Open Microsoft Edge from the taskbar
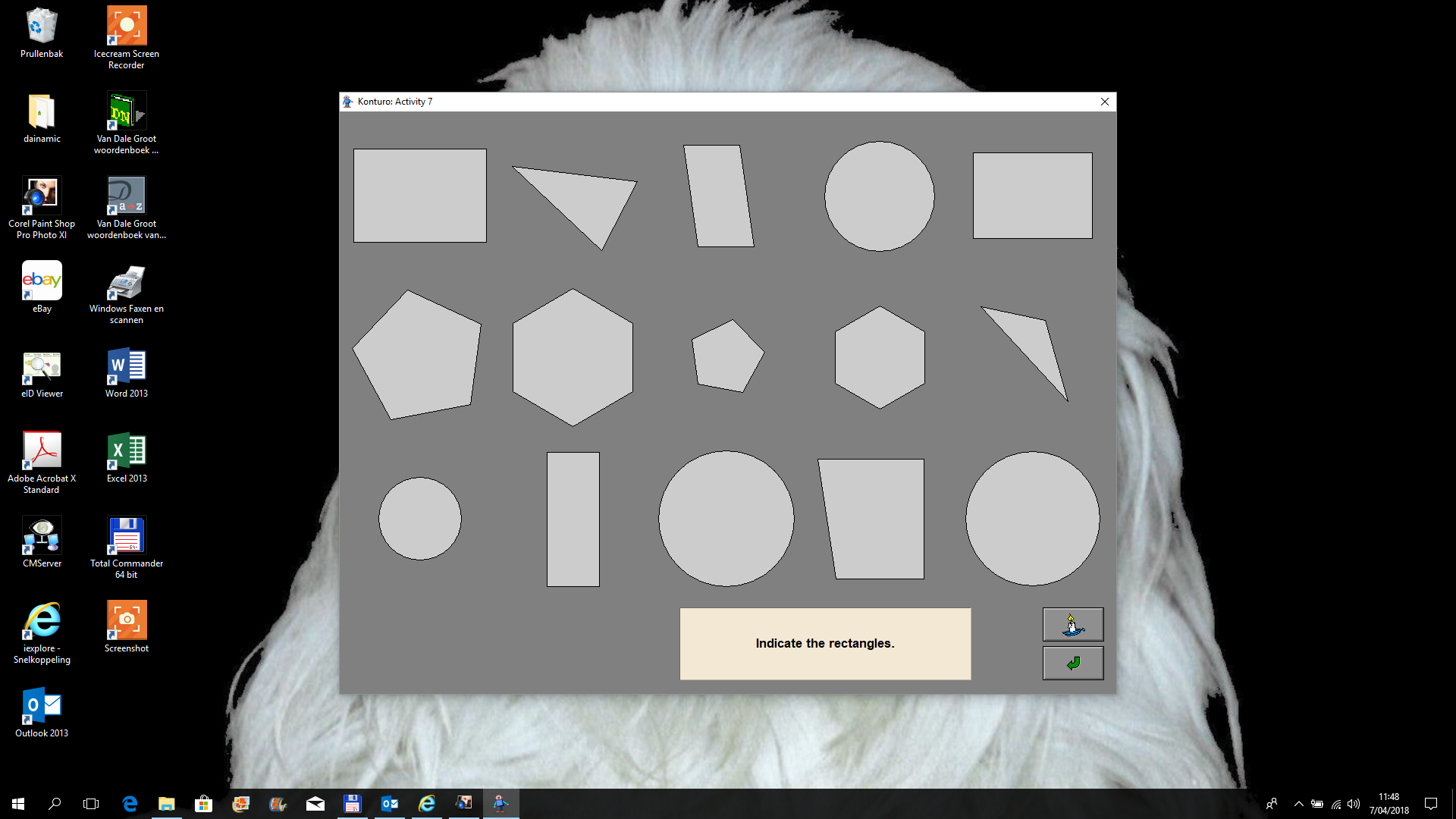The image size is (1456, 819). point(130,804)
